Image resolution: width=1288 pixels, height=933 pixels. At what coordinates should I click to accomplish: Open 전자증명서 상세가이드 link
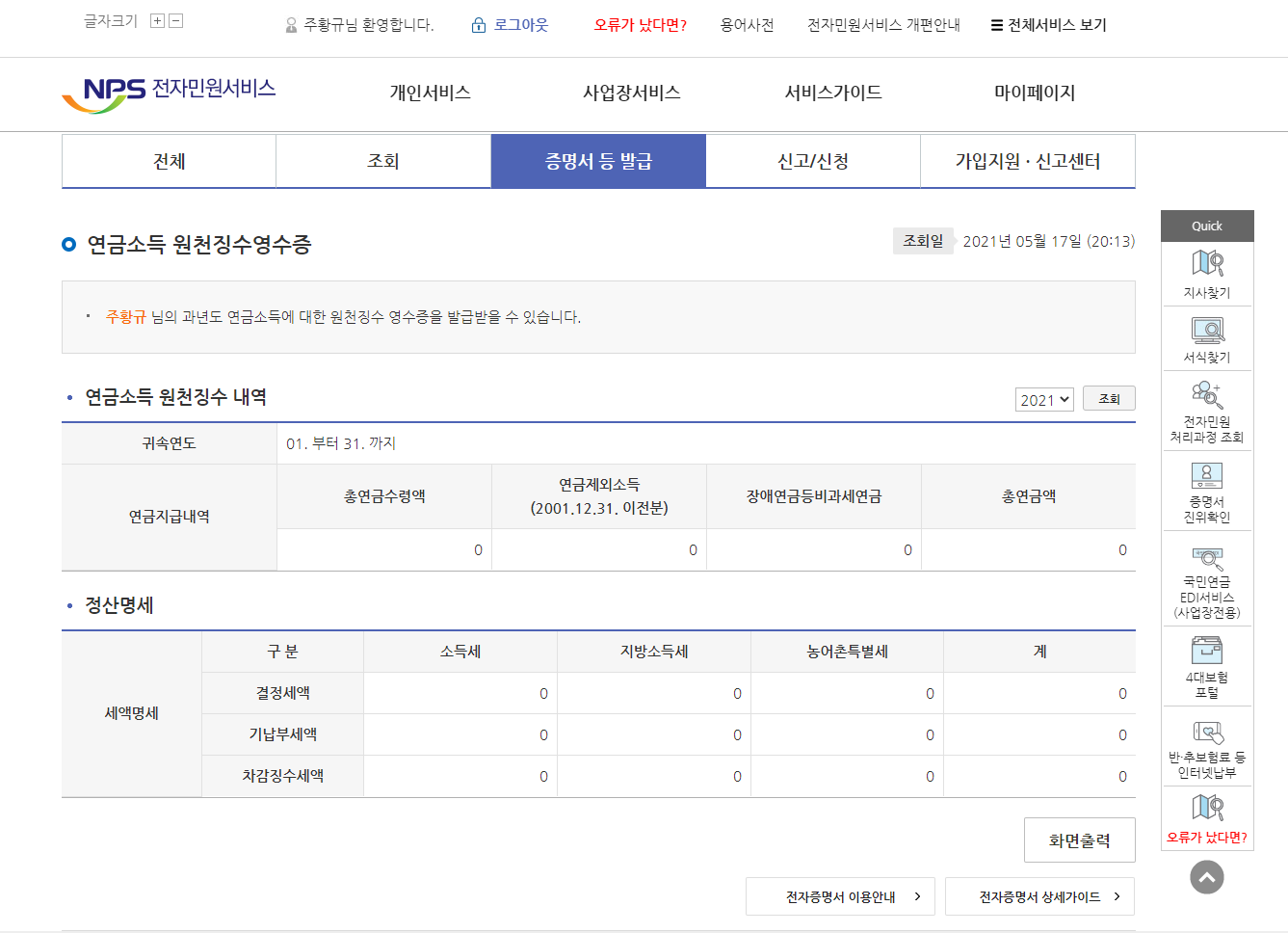point(1039,896)
